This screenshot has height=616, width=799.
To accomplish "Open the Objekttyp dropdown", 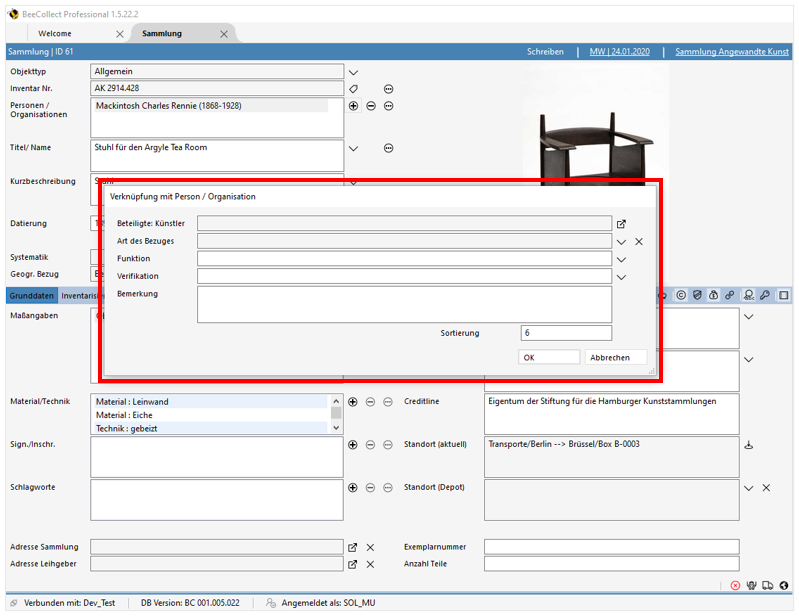I will click(353, 72).
